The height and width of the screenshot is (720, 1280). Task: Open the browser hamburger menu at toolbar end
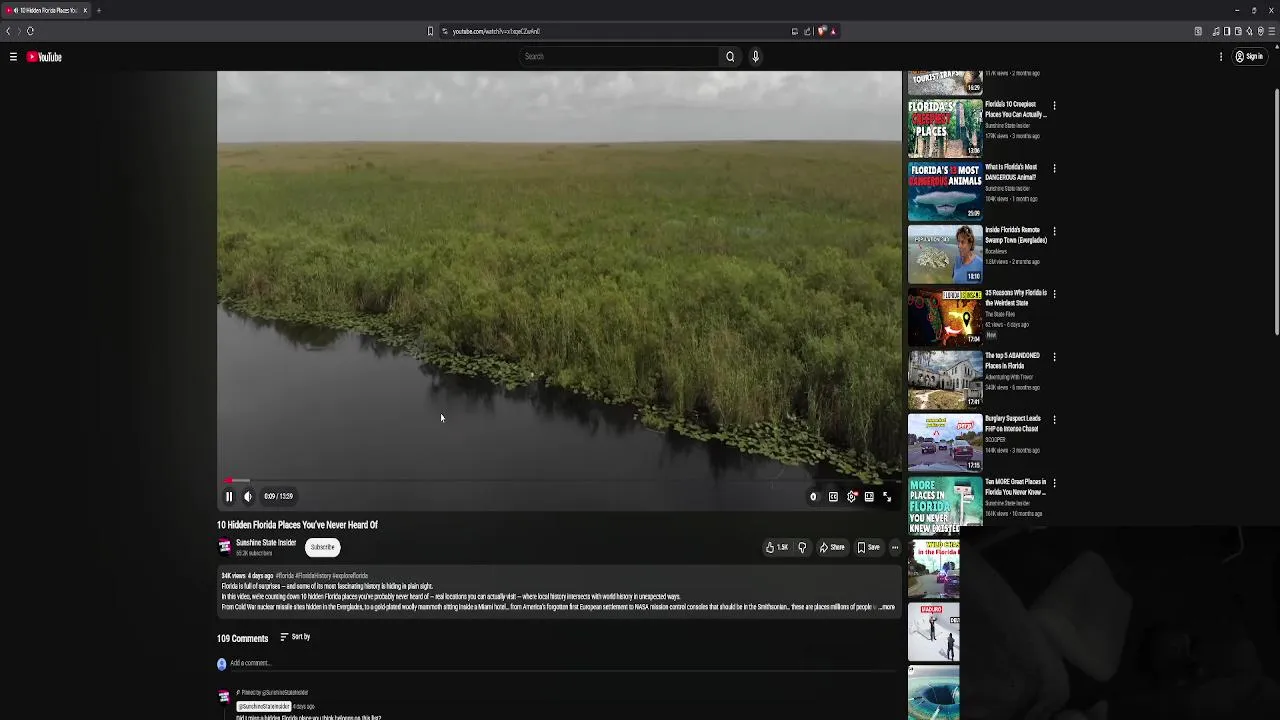click(x=1271, y=31)
